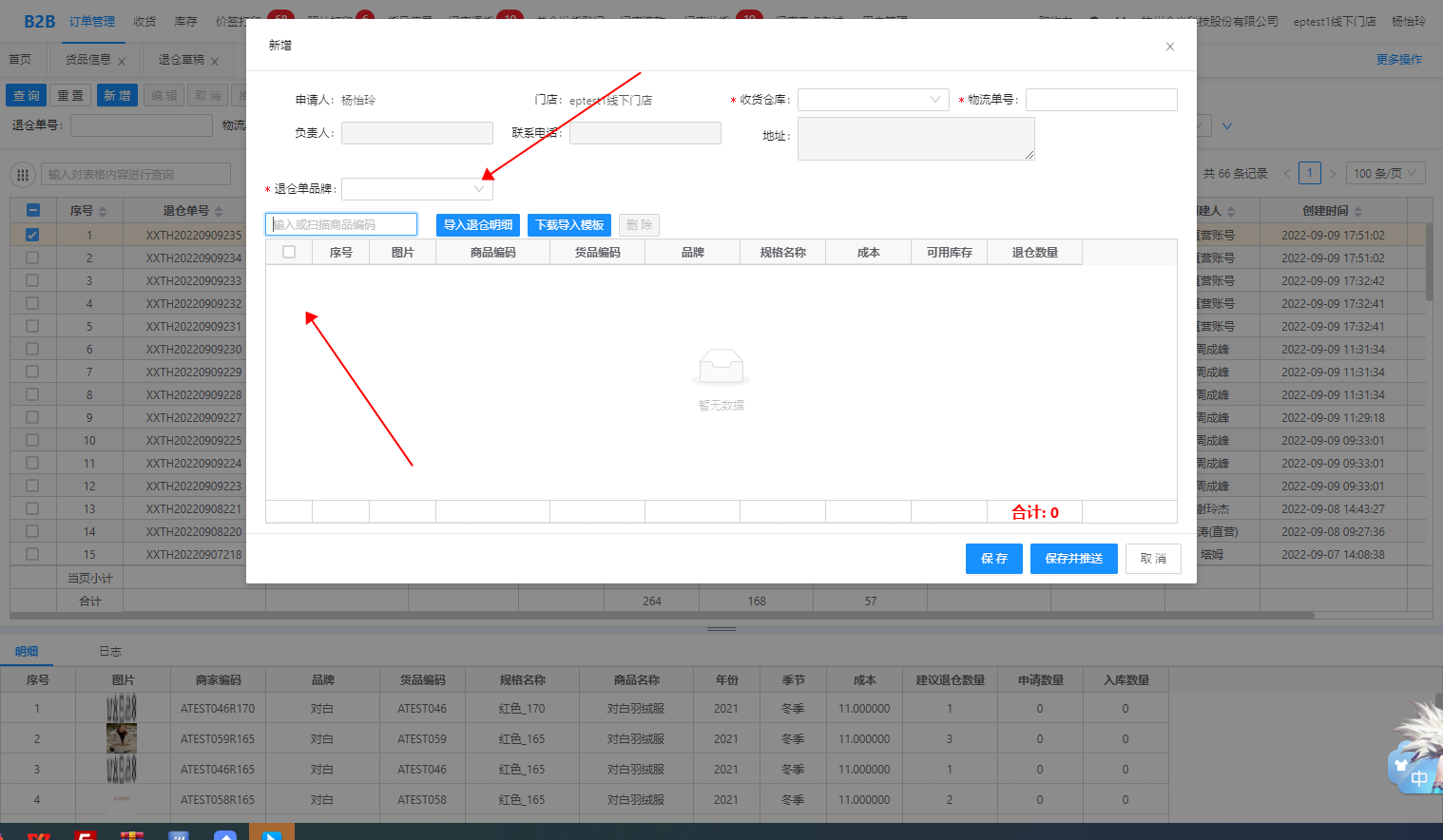Image resolution: width=1443 pixels, height=840 pixels.
Task: Close the 新增 dialog with the X icon
Action: [x=1170, y=47]
